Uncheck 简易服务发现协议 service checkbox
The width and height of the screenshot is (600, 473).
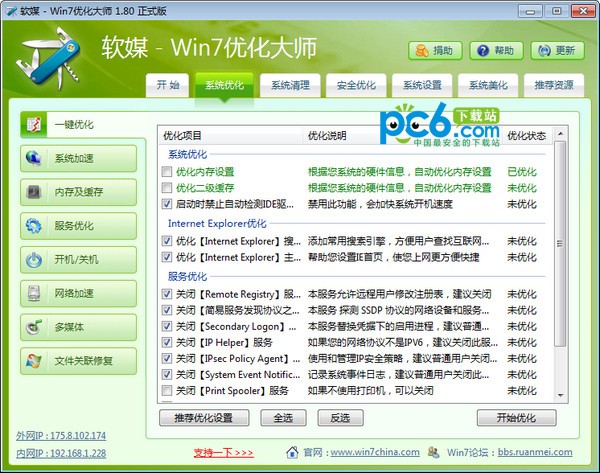[x=166, y=310]
